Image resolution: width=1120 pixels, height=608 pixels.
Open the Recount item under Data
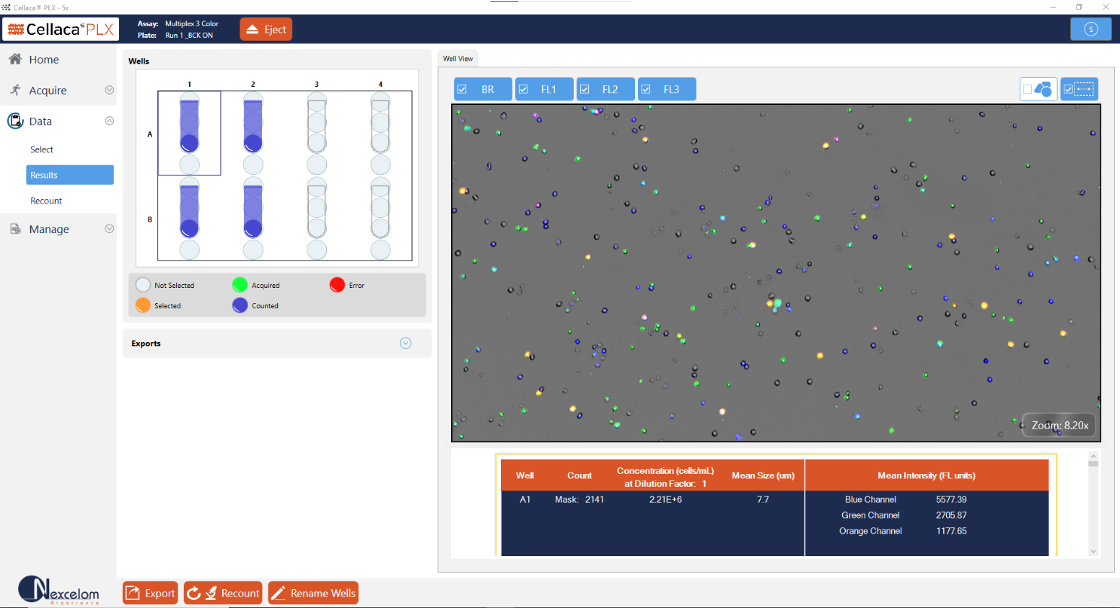(46, 201)
